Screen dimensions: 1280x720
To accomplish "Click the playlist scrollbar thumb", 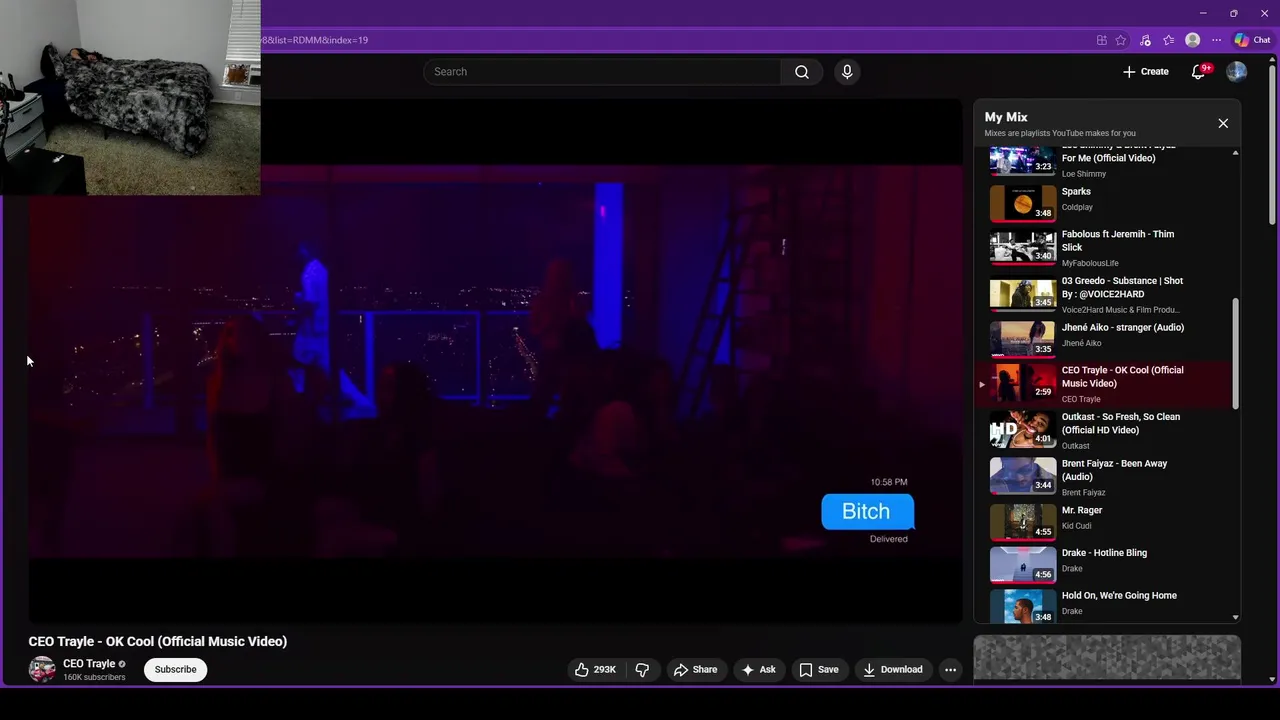I will [1236, 353].
